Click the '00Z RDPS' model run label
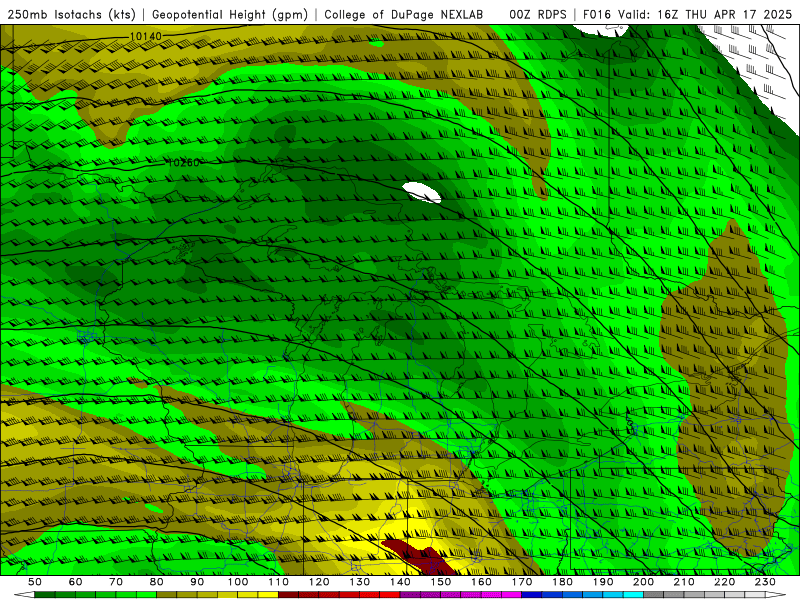 538,15
